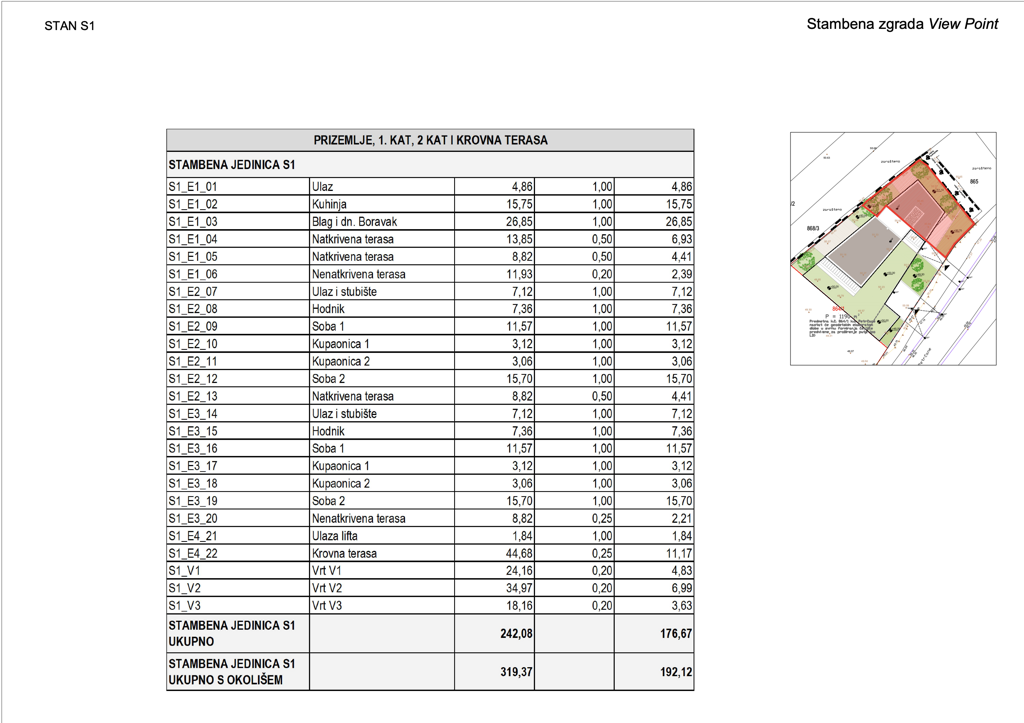The width and height of the screenshot is (1024, 723).
Task: Click 'Blag i dn. Boravak' cell
Action: point(382,221)
